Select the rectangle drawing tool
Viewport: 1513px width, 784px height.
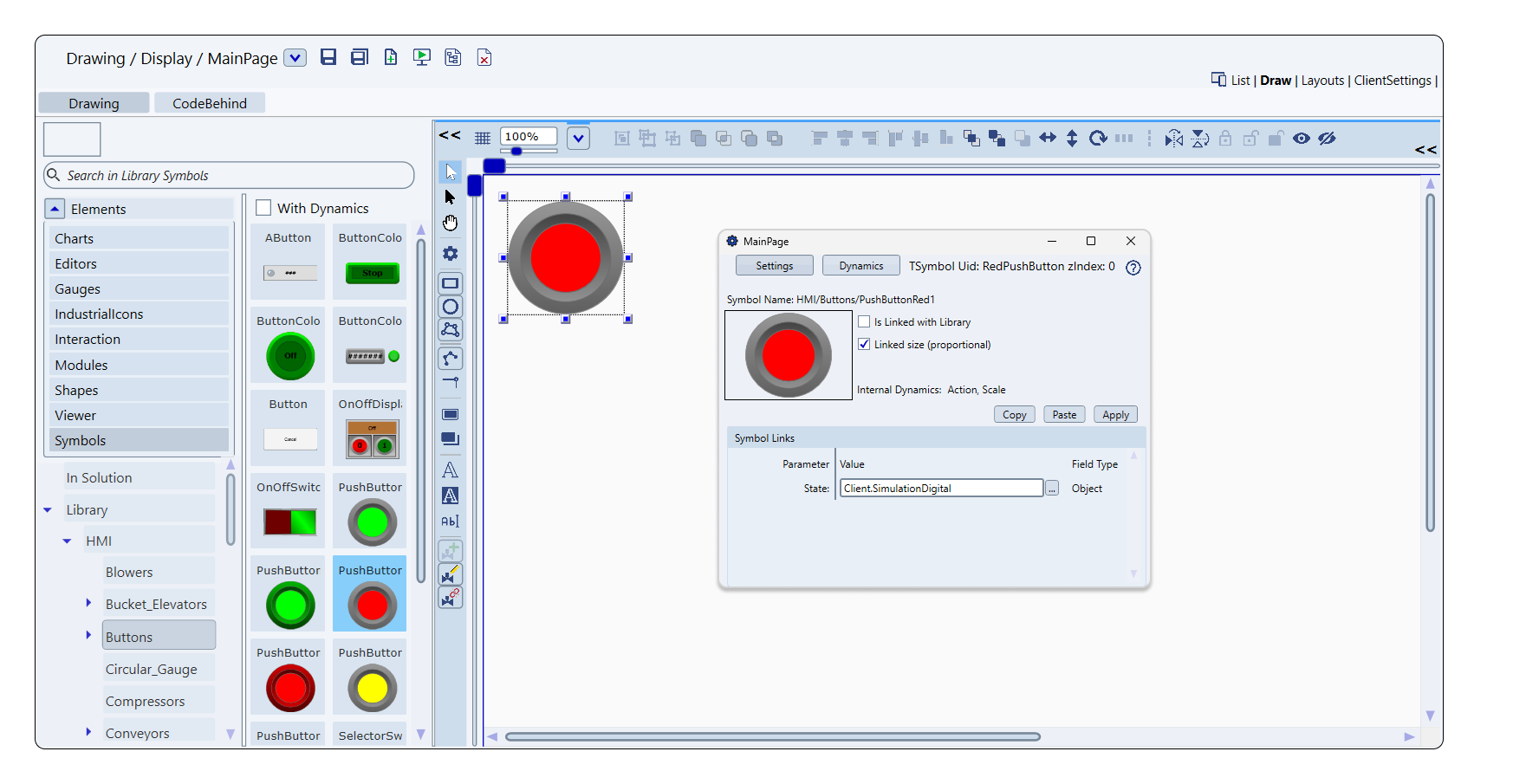(451, 283)
